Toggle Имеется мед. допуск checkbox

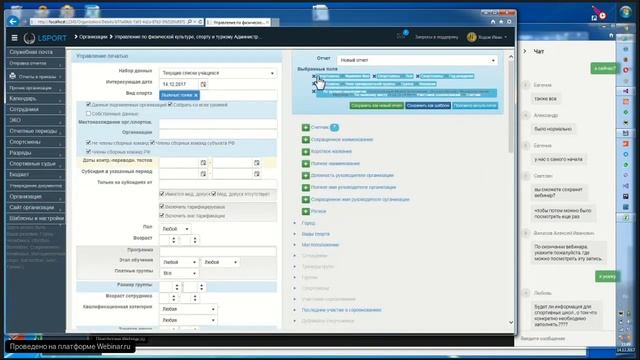(x=162, y=194)
